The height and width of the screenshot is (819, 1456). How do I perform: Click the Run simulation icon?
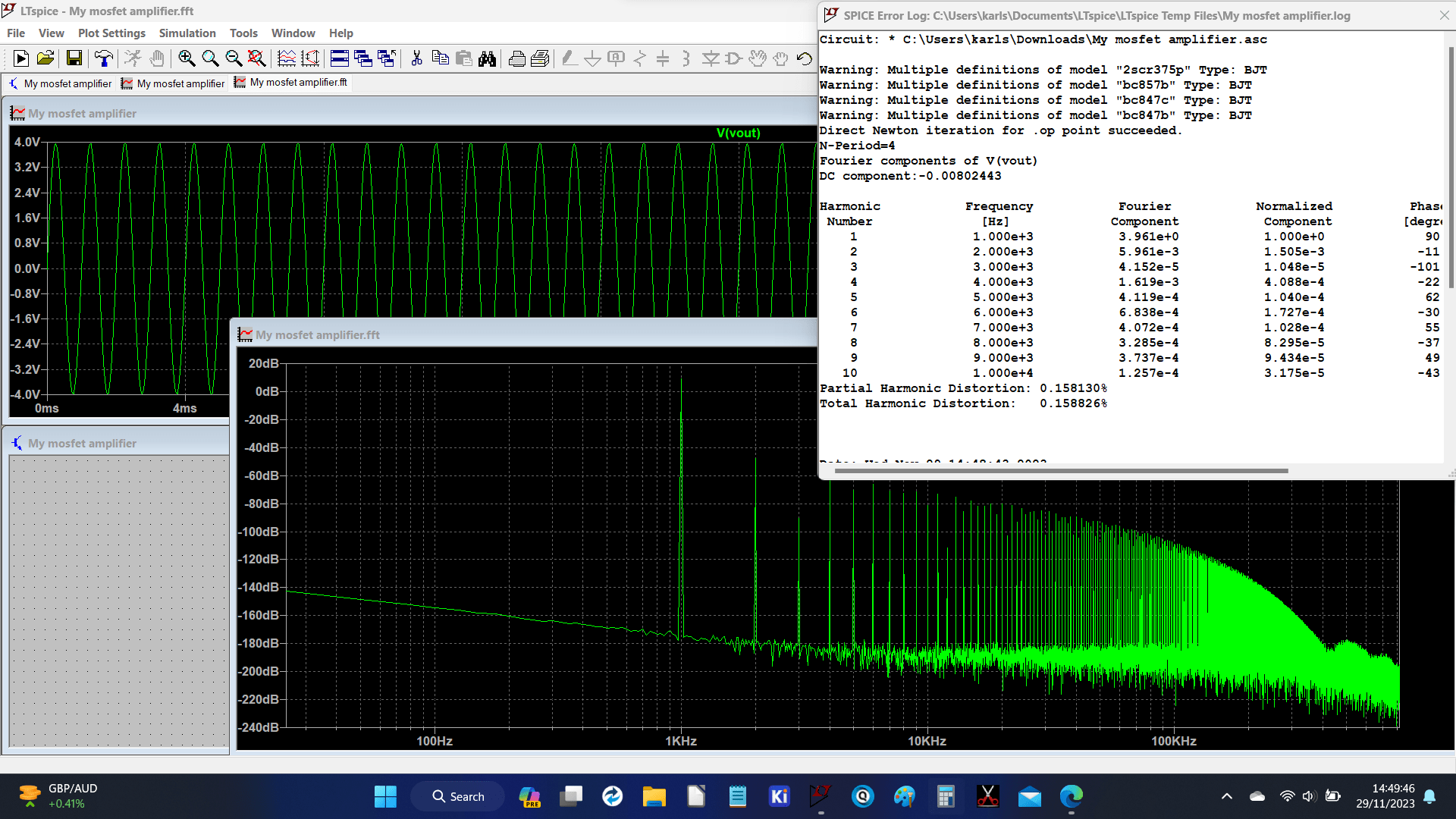coord(21,58)
